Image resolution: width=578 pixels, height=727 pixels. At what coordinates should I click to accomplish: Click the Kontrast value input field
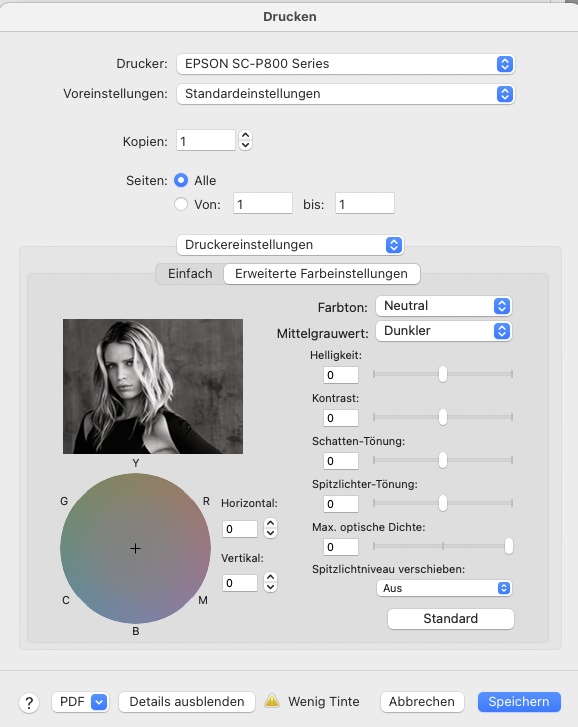(341, 418)
